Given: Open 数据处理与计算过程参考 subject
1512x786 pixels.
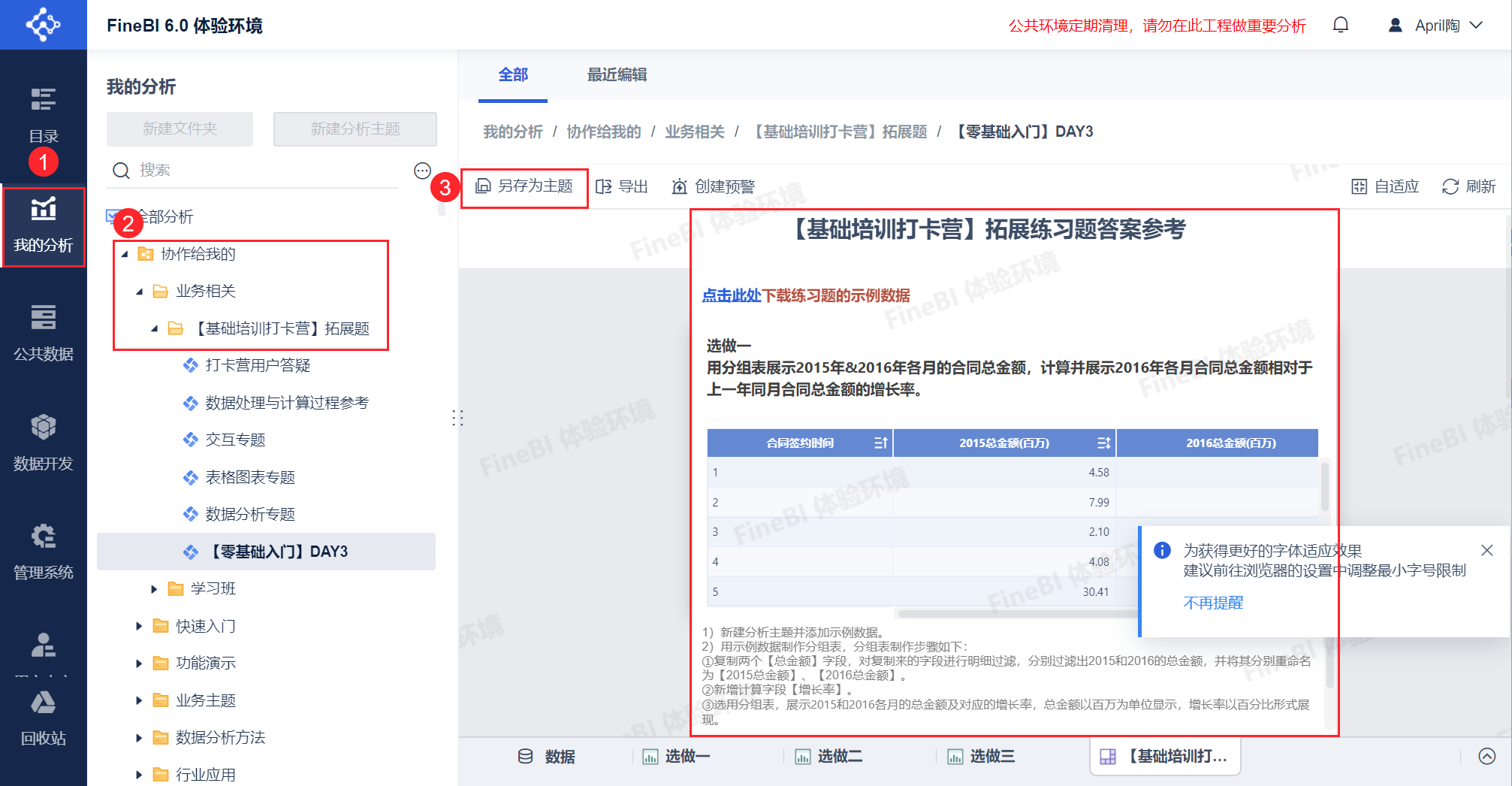Looking at the screenshot, I should click(287, 403).
